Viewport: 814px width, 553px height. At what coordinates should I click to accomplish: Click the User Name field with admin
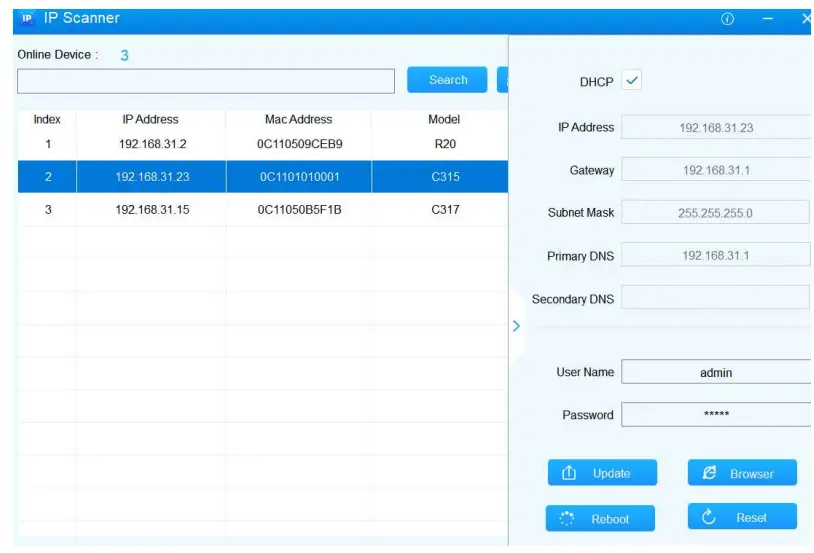716,372
